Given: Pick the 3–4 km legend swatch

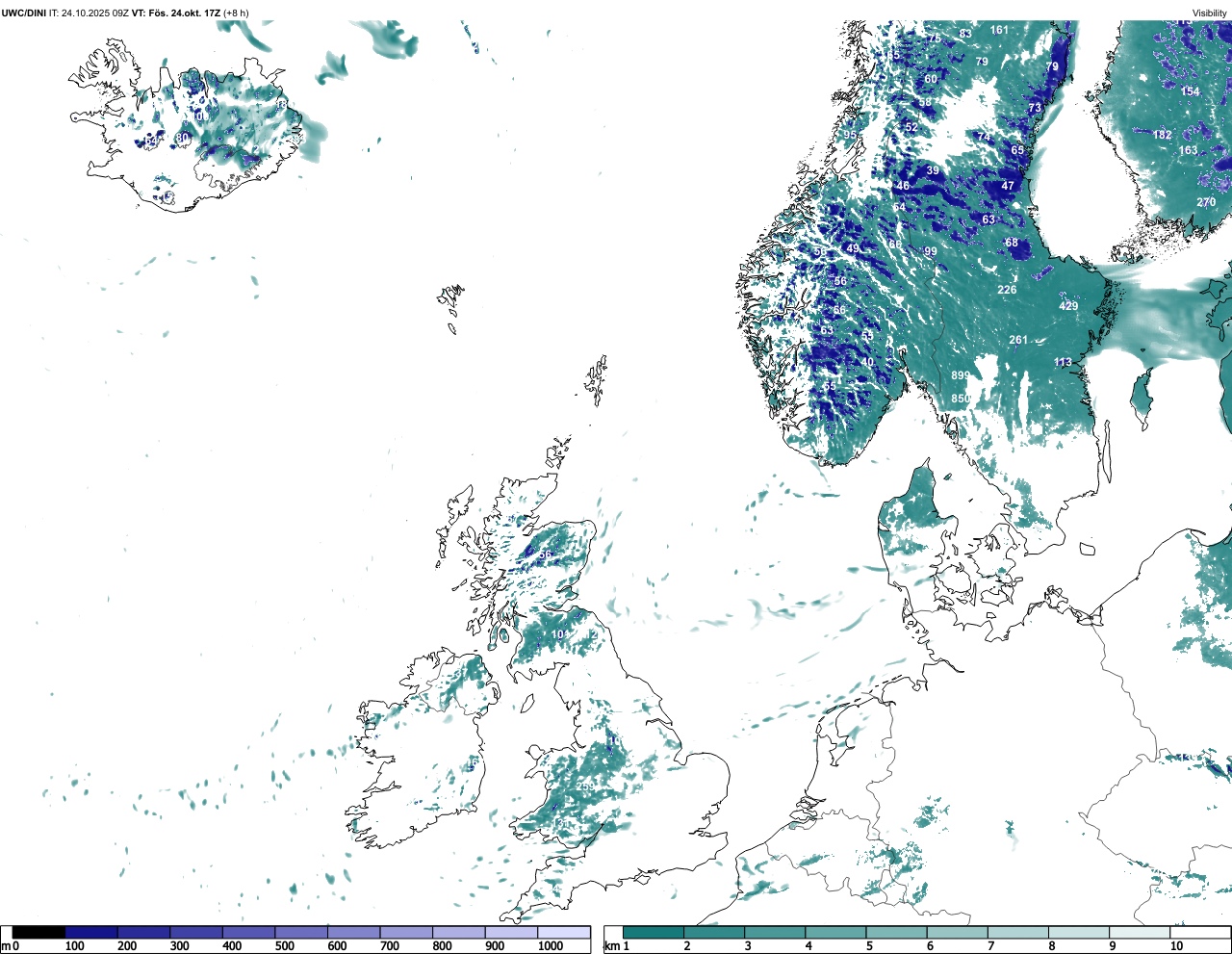Looking at the screenshot, I should (x=775, y=932).
